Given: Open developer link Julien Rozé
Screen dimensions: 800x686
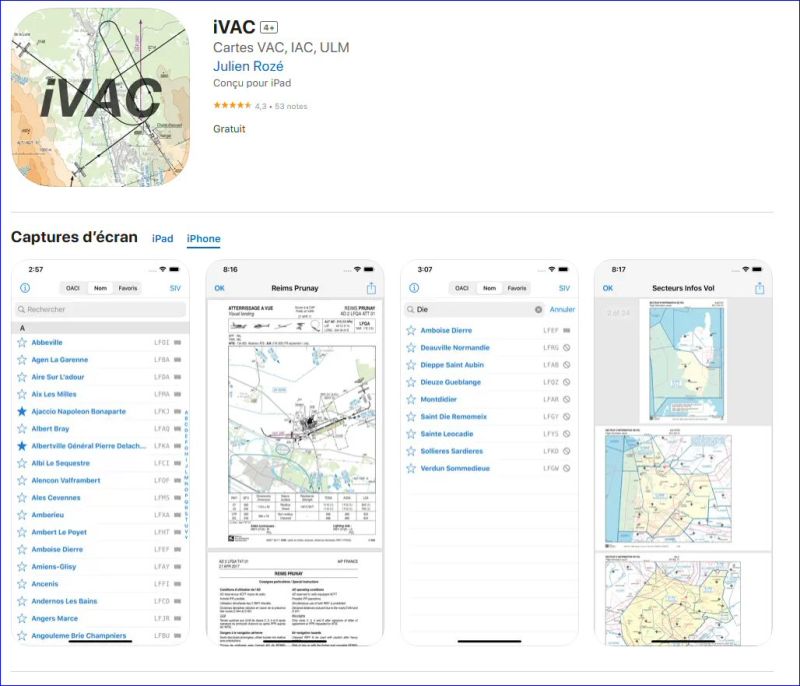Looking at the screenshot, I should tap(248, 66).
